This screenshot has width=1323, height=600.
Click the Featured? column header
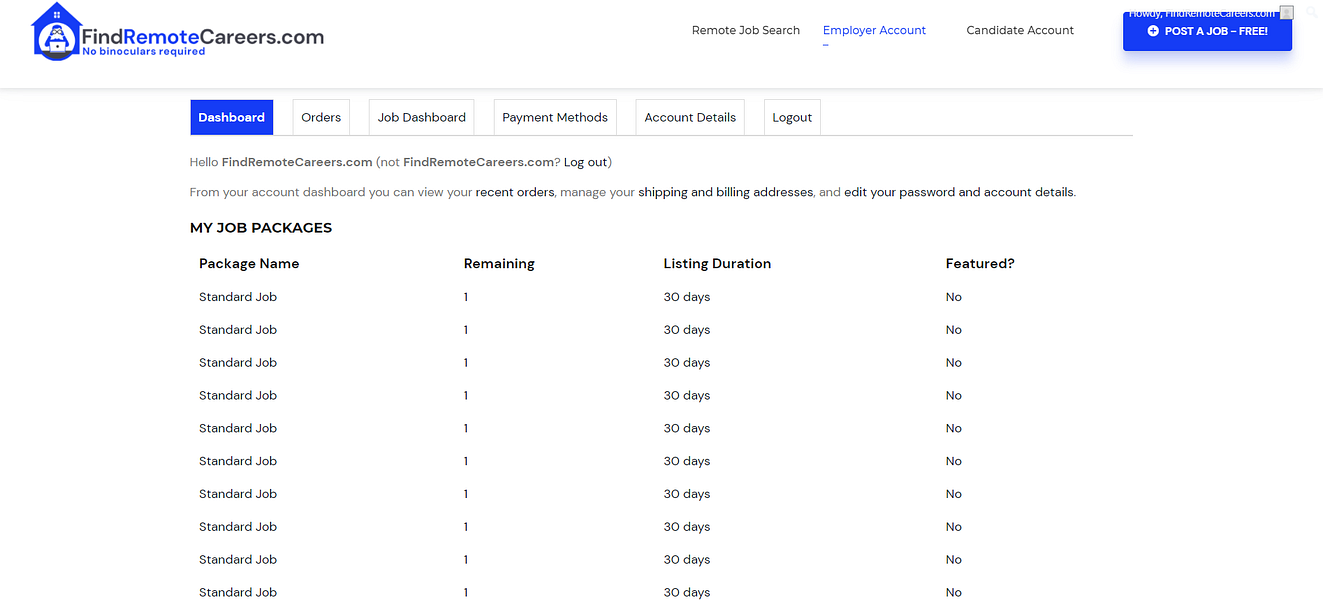coord(980,264)
